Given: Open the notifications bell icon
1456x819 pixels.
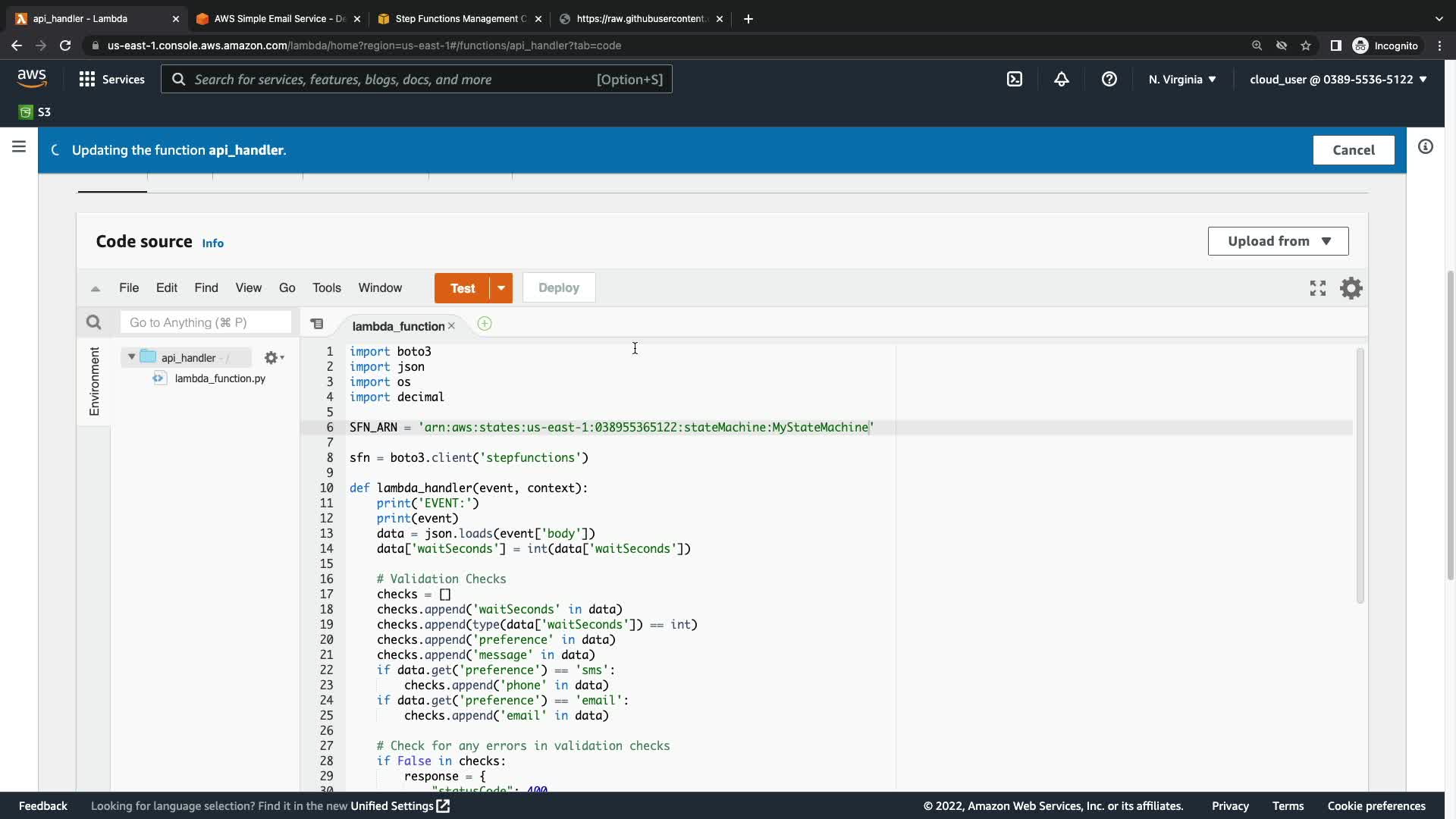Looking at the screenshot, I should point(1061,79).
